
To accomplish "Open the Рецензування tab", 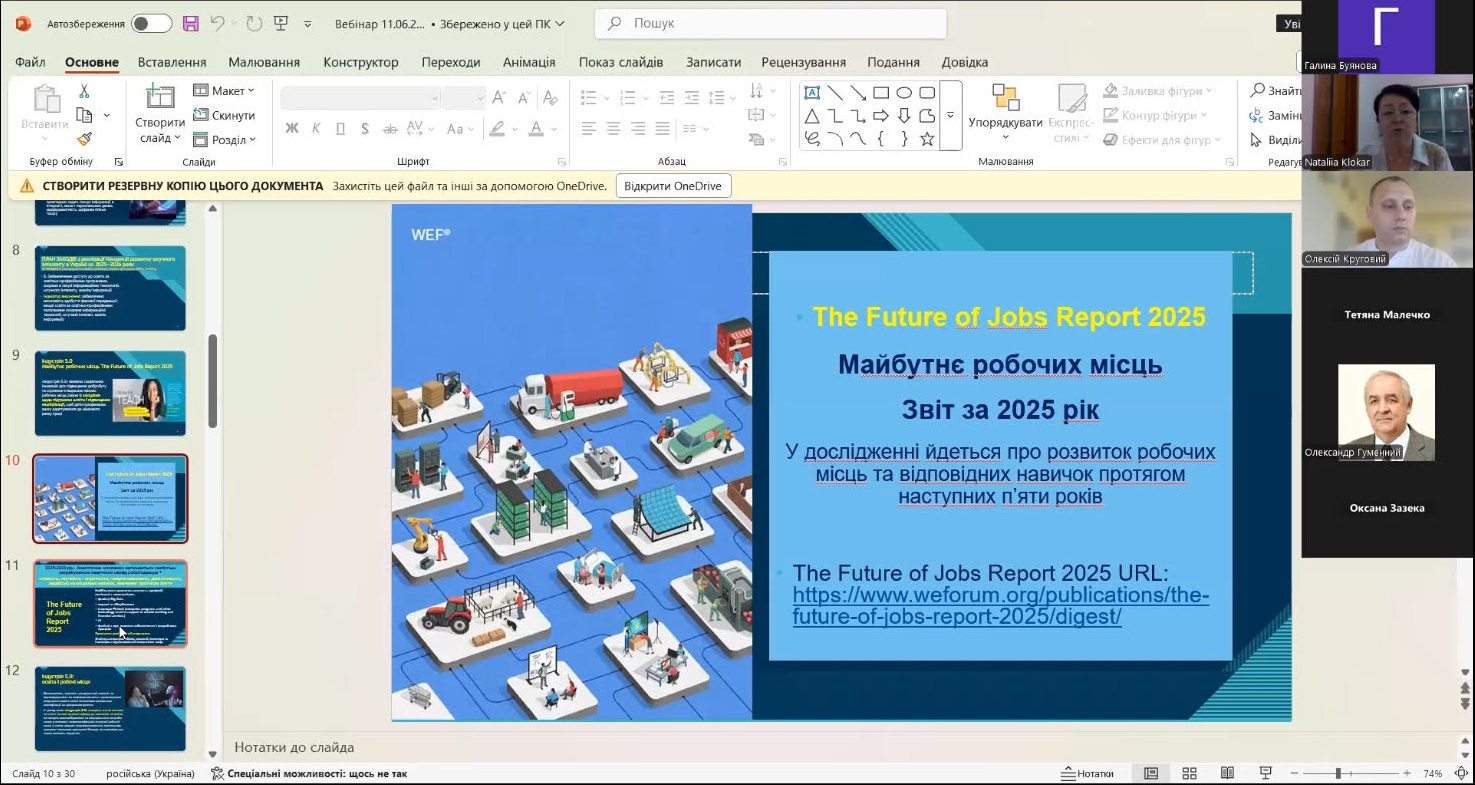I will 803,62.
